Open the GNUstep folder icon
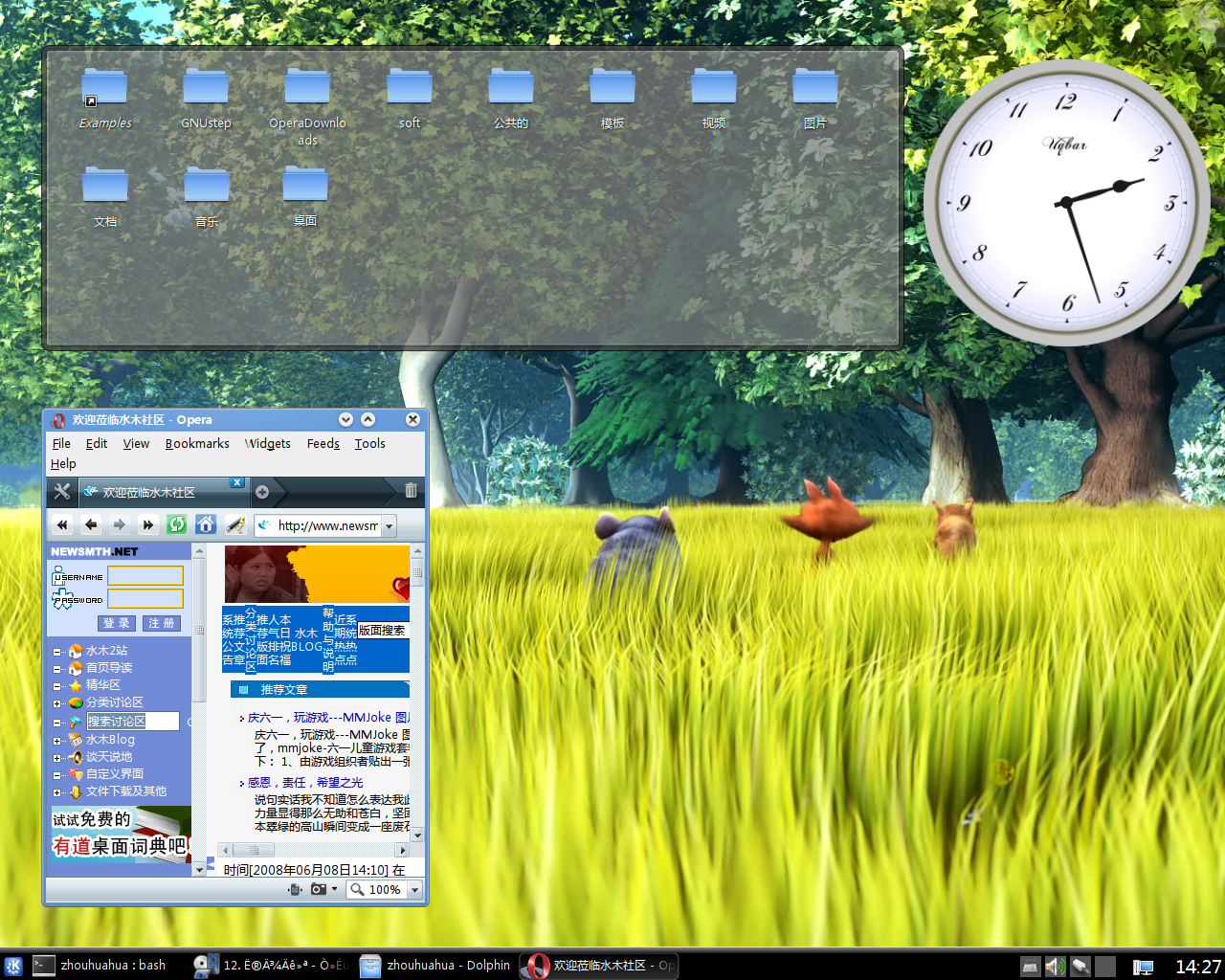The width and height of the screenshot is (1225, 980). (206, 99)
